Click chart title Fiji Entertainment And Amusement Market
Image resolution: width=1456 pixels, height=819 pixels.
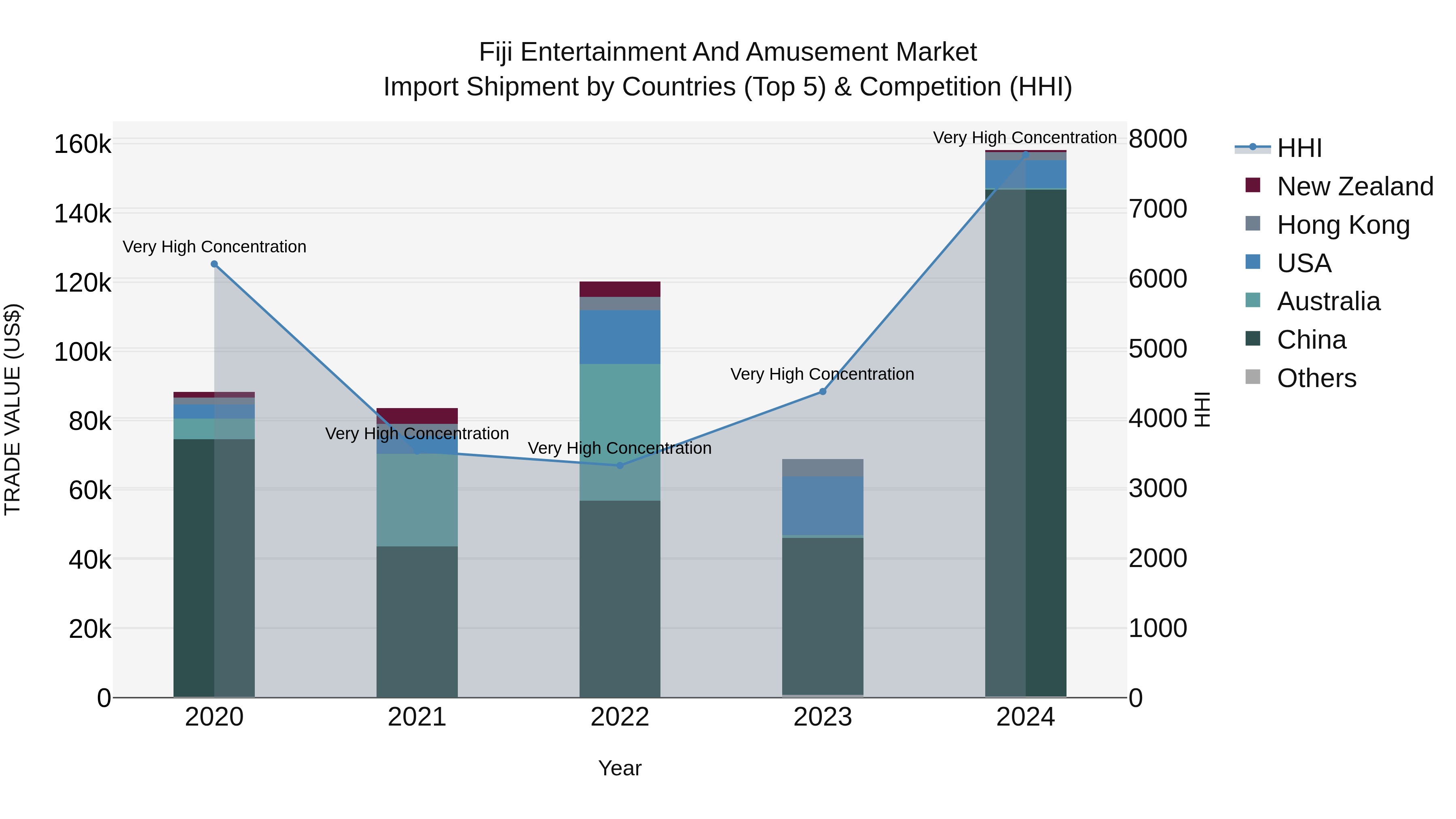tap(728, 52)
